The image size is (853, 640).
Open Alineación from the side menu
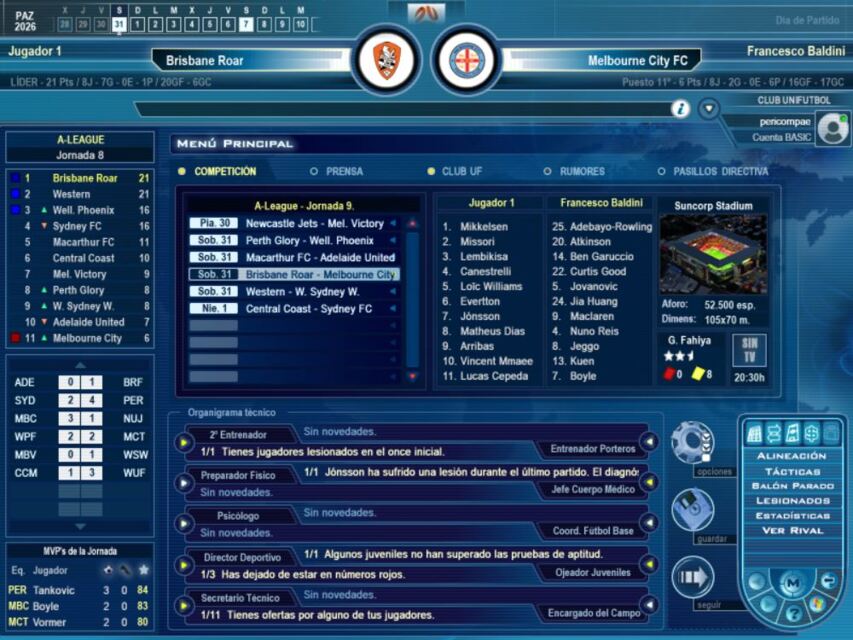pos(790,456)
